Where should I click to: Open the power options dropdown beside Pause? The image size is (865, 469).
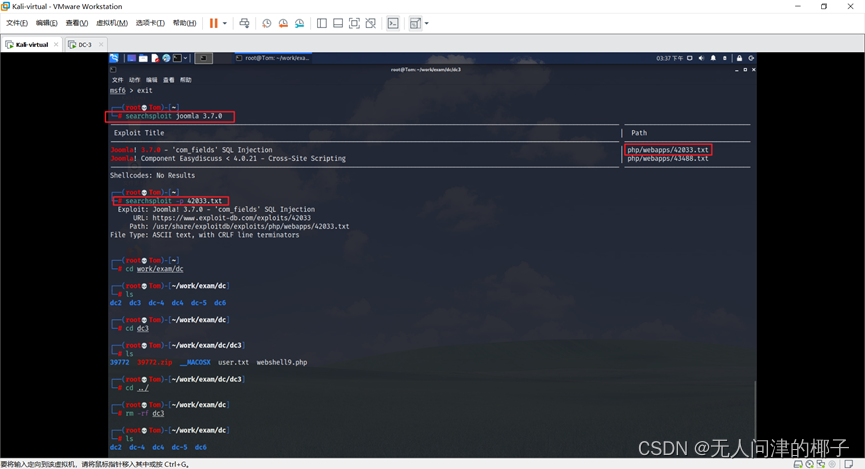pos(225,23)
